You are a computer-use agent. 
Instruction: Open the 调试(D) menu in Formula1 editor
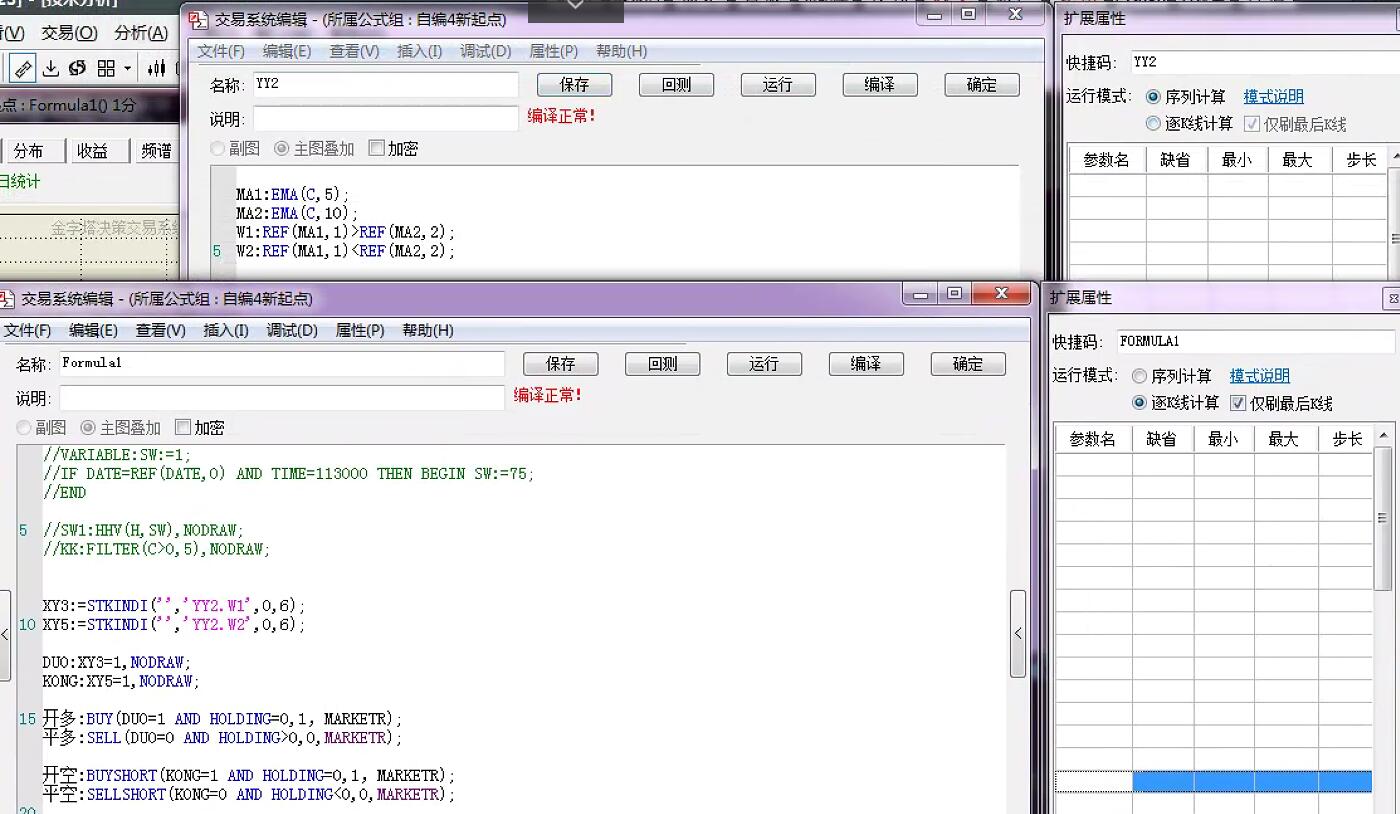pyautogui.click(x=292, y=330)
